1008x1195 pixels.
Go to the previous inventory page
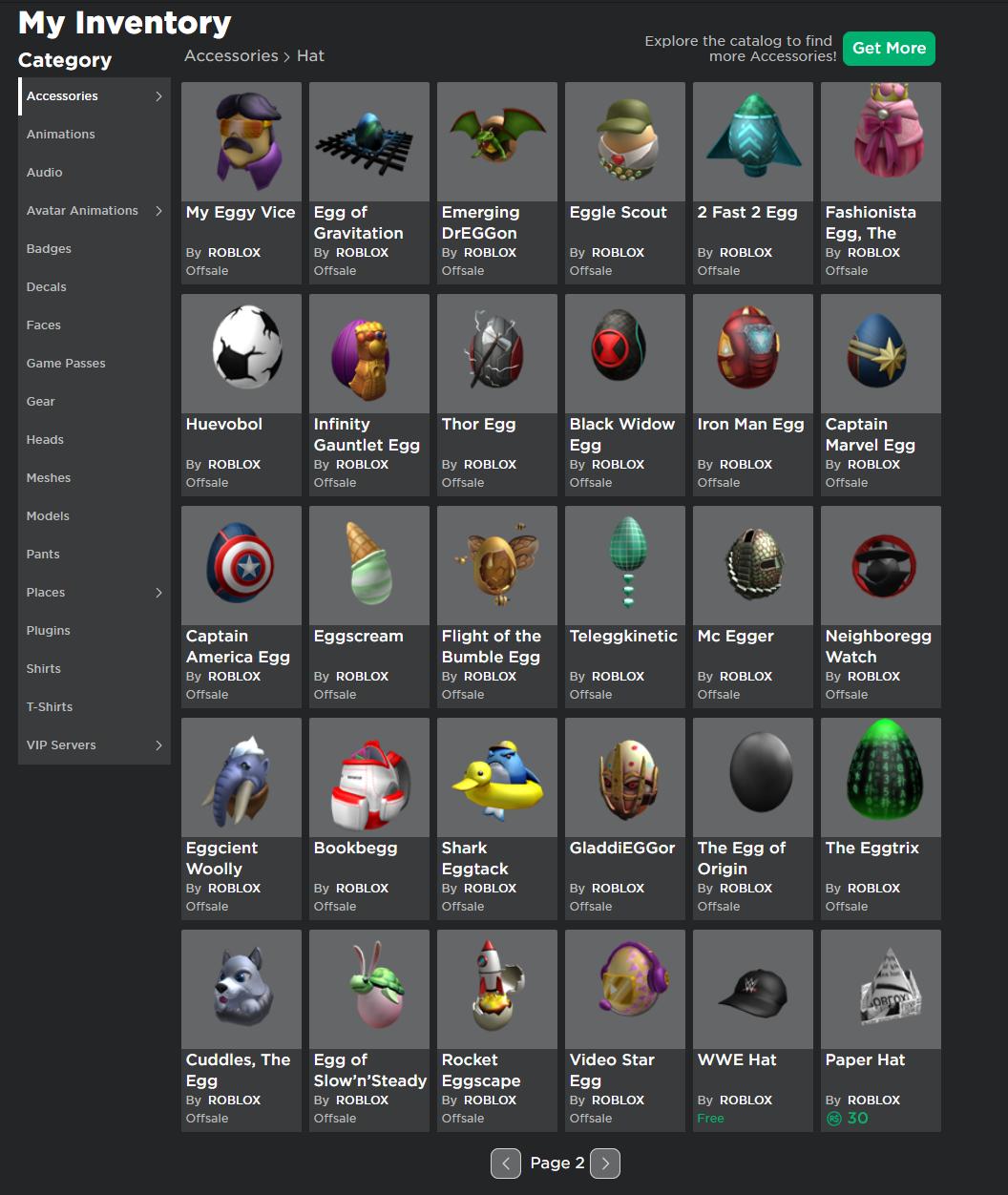[506, 1163]
